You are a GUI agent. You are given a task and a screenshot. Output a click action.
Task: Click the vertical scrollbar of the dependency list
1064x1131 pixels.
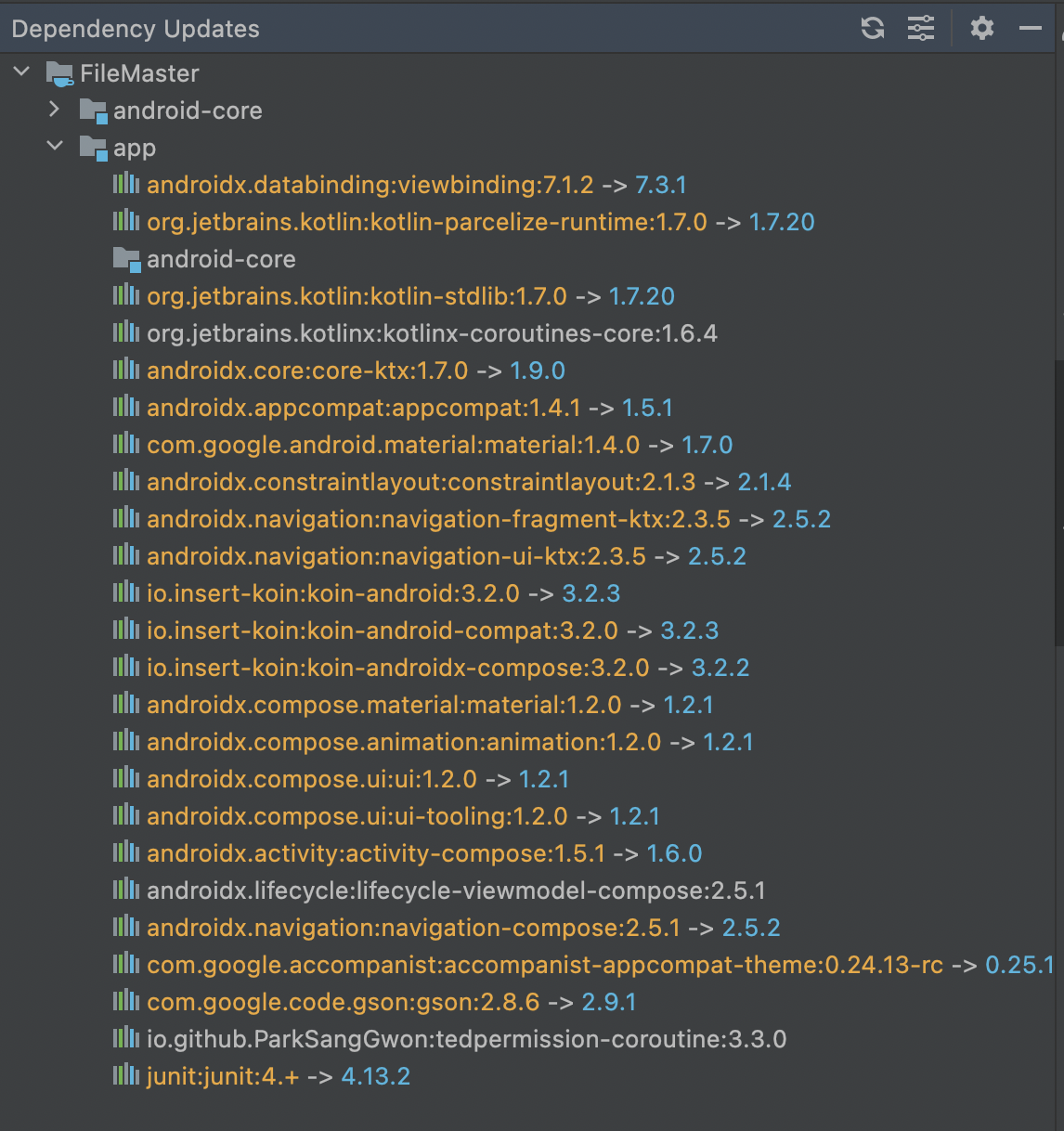[1059, 501]
